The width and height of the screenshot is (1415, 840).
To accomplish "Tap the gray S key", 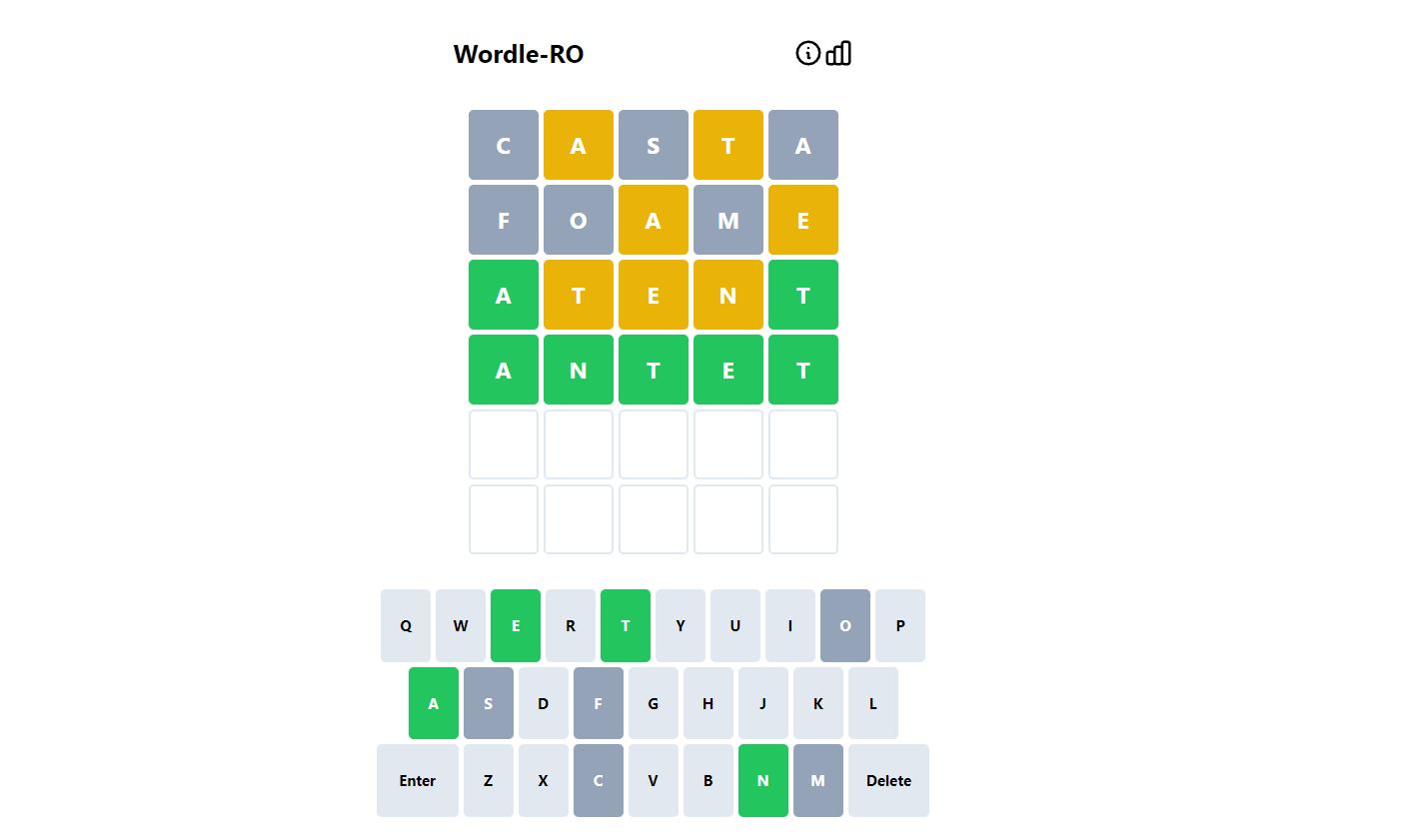I will (489, 703).
